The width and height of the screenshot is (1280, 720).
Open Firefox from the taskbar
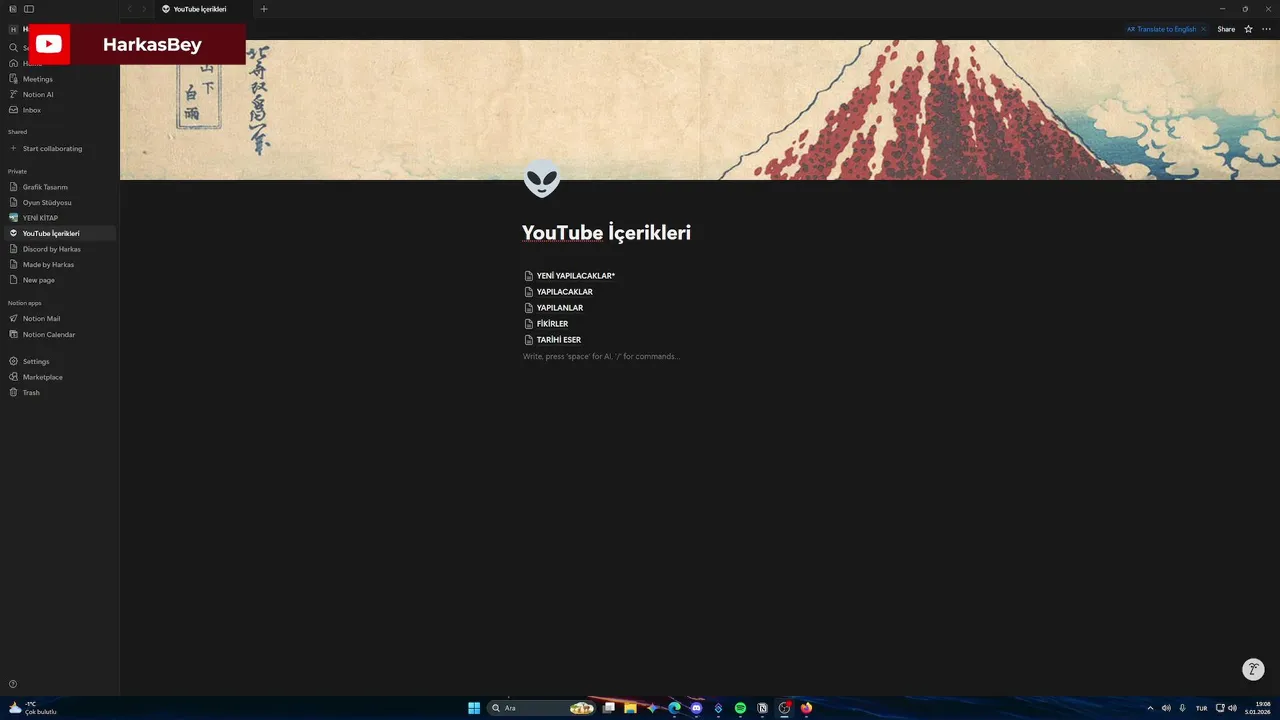(806, 708)
